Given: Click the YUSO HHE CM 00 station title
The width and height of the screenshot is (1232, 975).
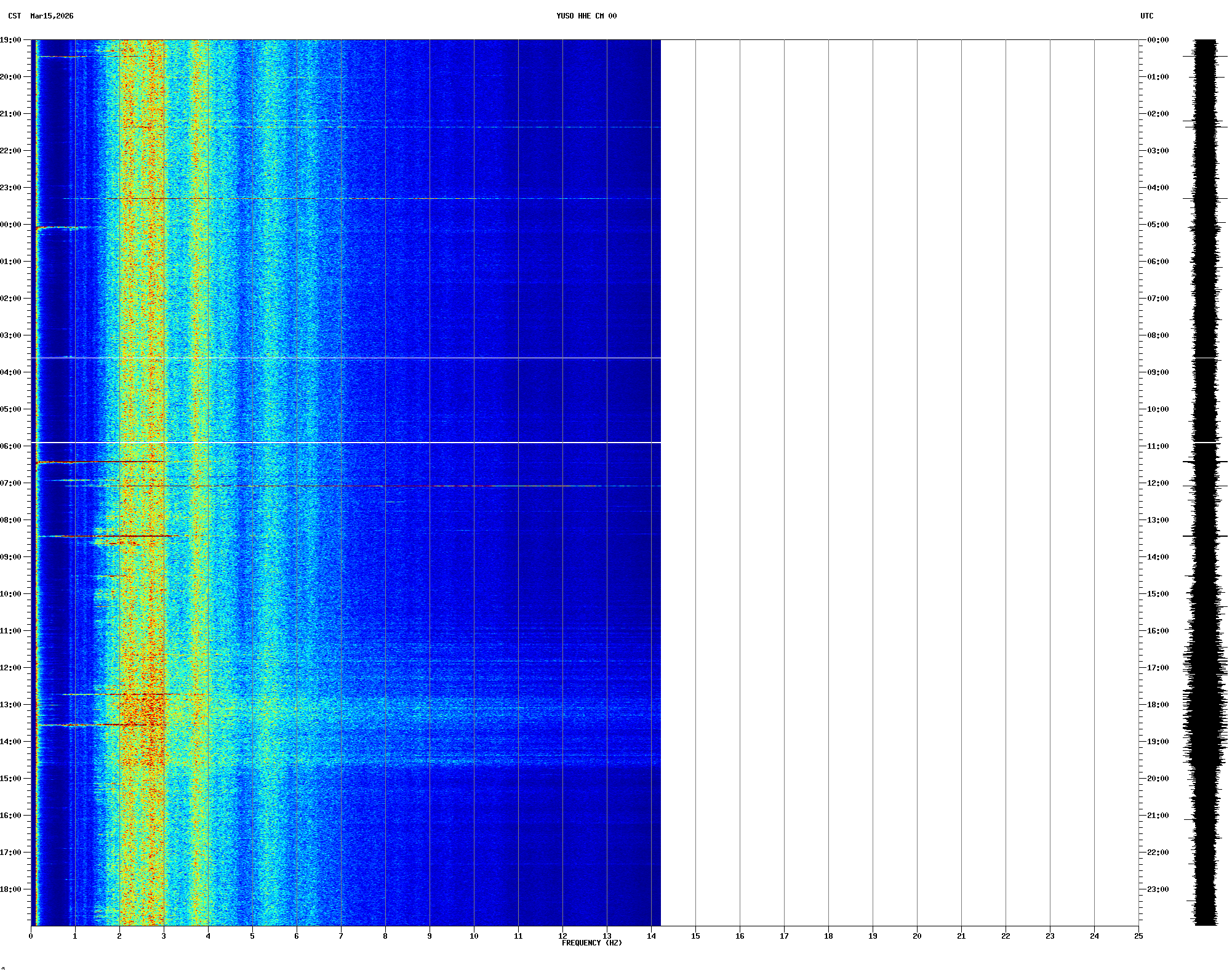Looking at the screenshot, I should pyautogui.click(x=586, y=16).
